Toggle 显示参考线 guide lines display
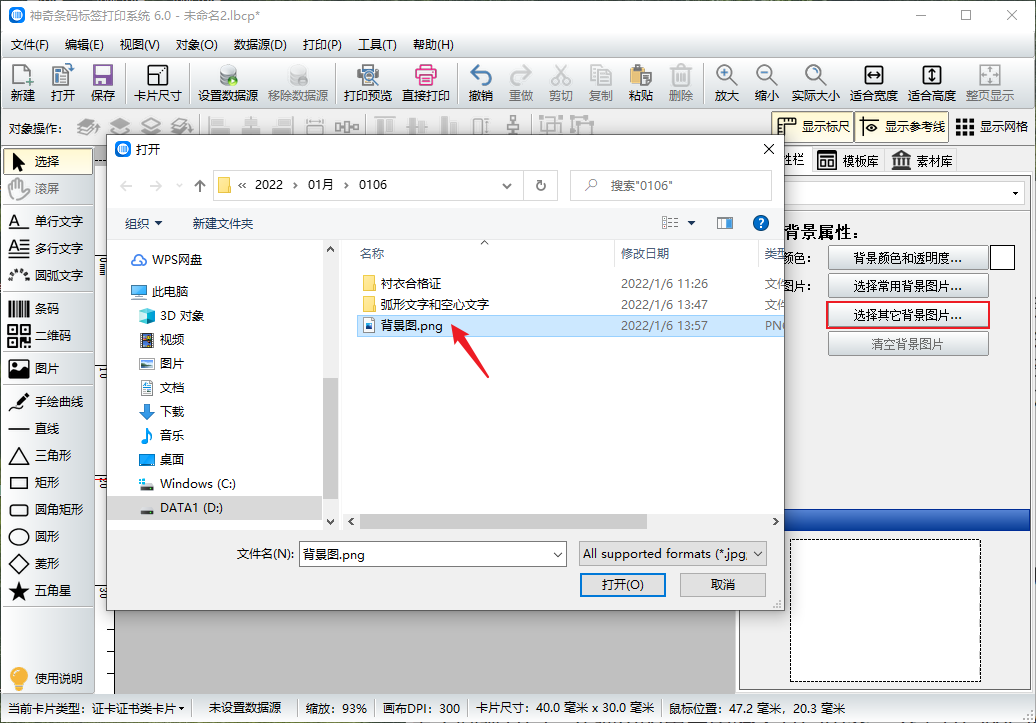1036x723 pixels. click(x=903, y=126)
